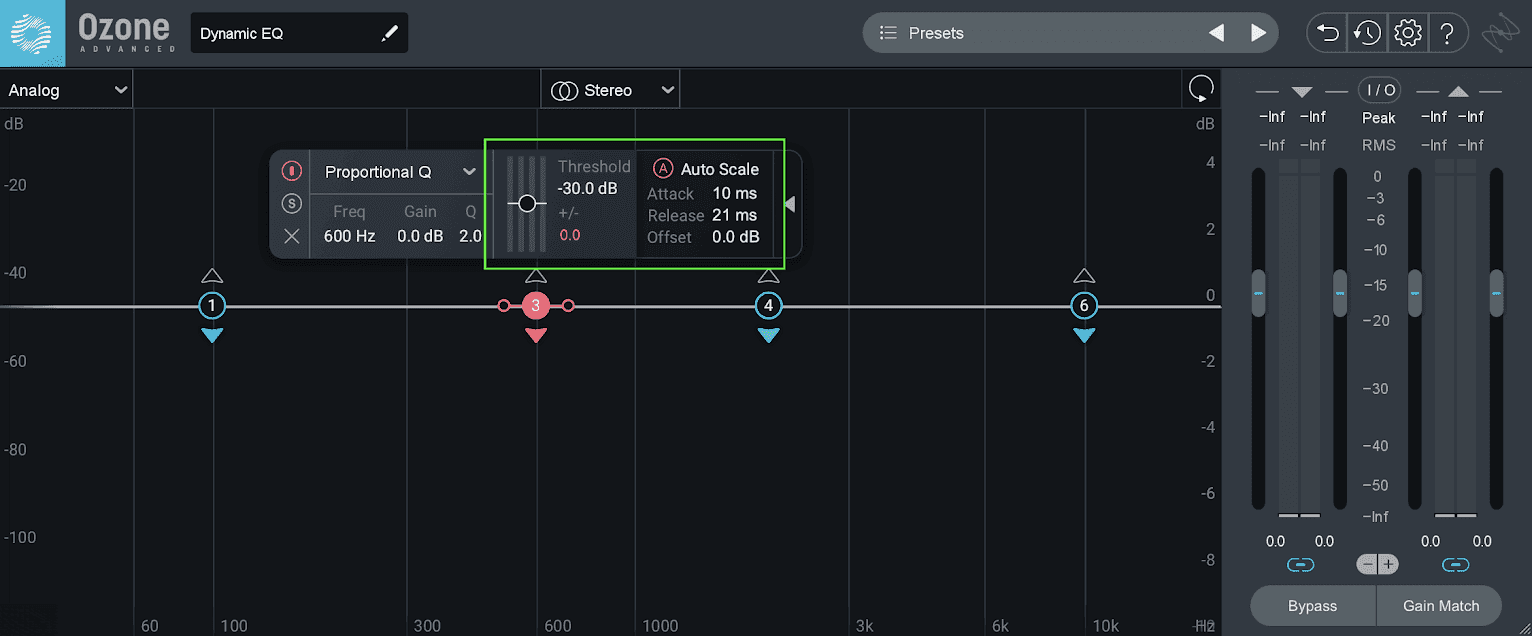1532x636 pixels.
Task: Click the right input gain slider handle
Action: point(1340,293)
